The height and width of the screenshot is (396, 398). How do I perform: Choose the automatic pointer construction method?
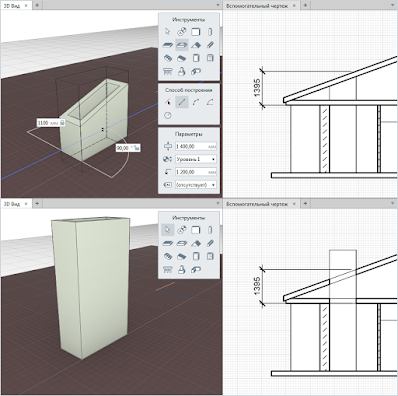point(168,102)
